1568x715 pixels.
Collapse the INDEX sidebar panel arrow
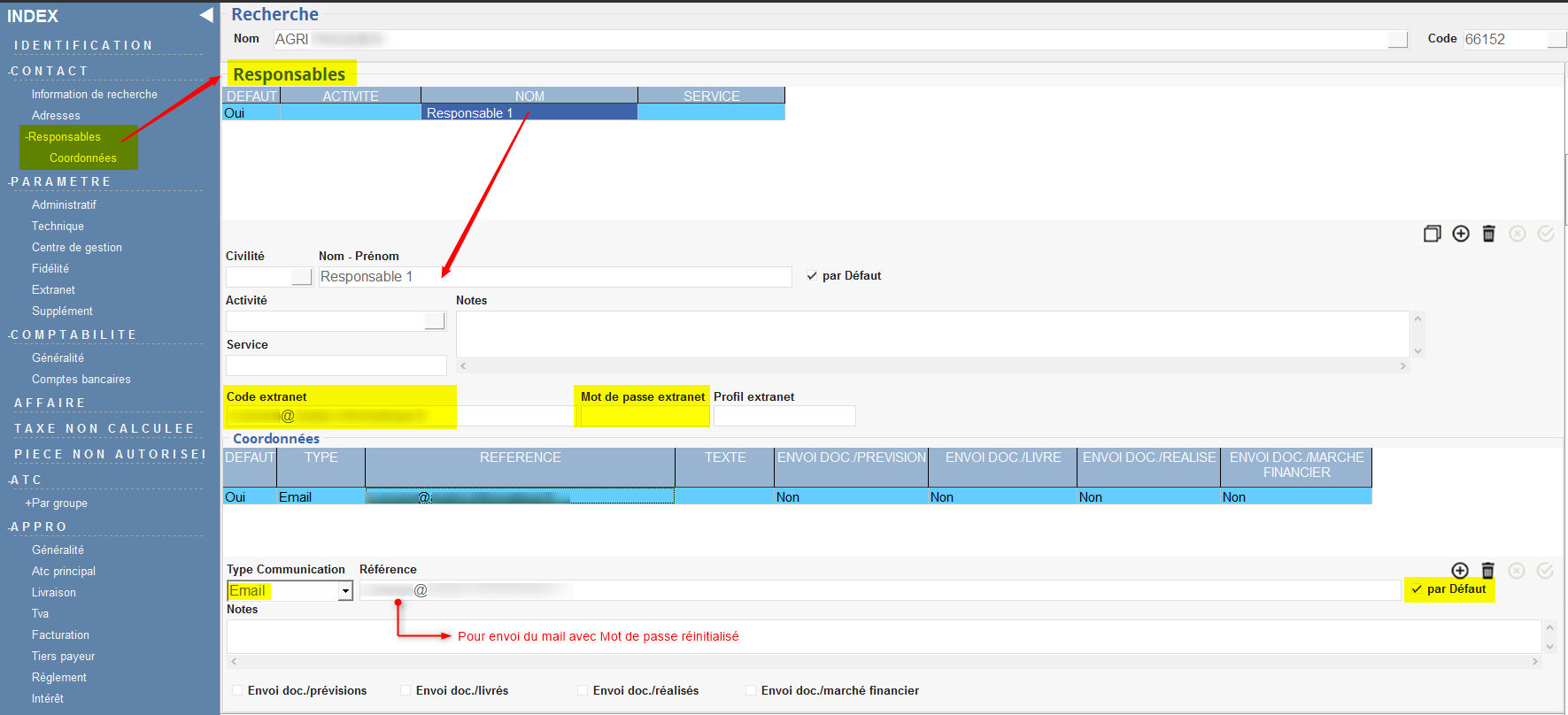click(206, 15)
